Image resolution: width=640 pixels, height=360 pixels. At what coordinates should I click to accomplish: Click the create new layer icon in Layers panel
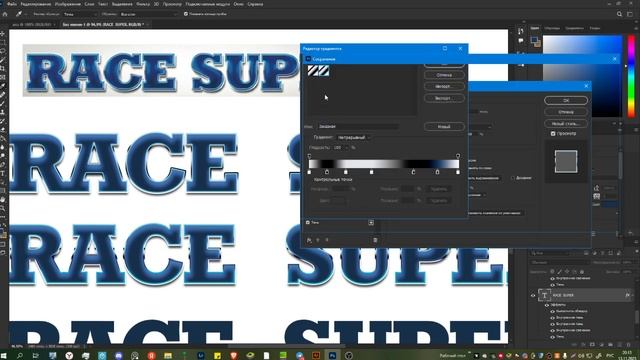point(620,345)
